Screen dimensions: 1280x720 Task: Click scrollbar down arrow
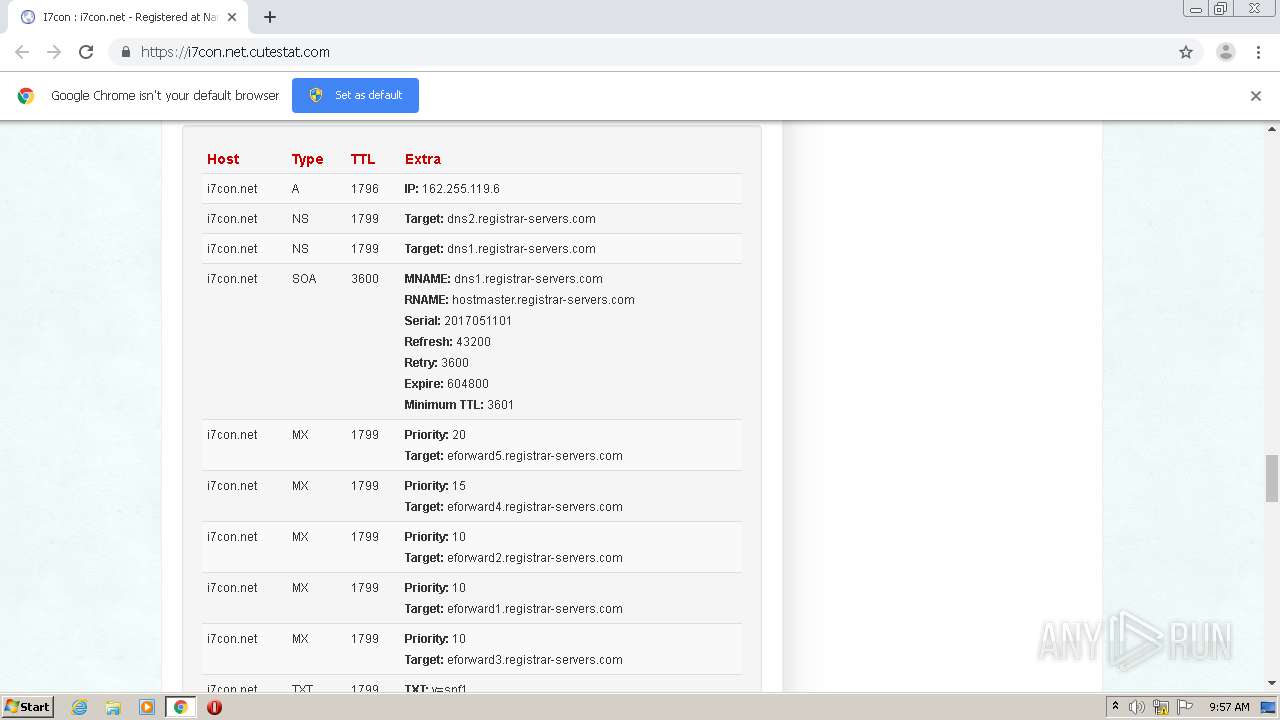coord(1272,683)
